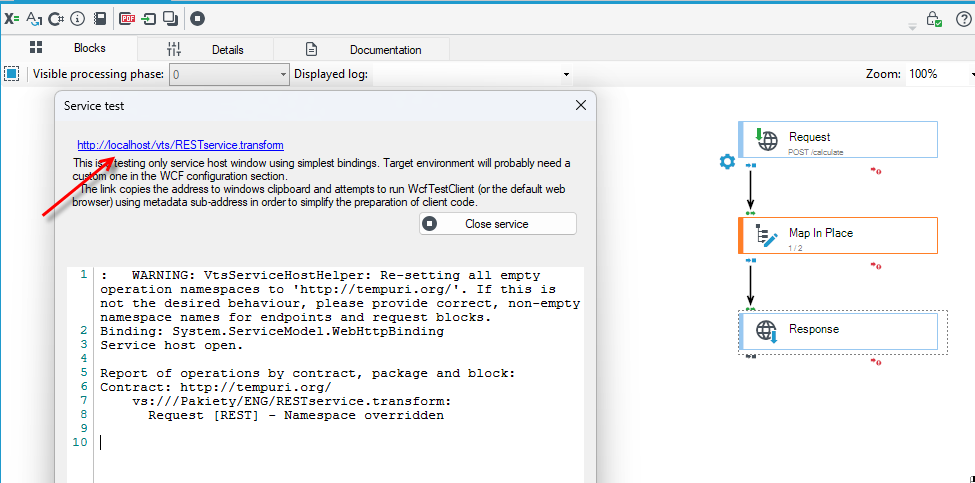Select the Response block
Viewport: 975px width, 483px height.
tap(838, 331)
